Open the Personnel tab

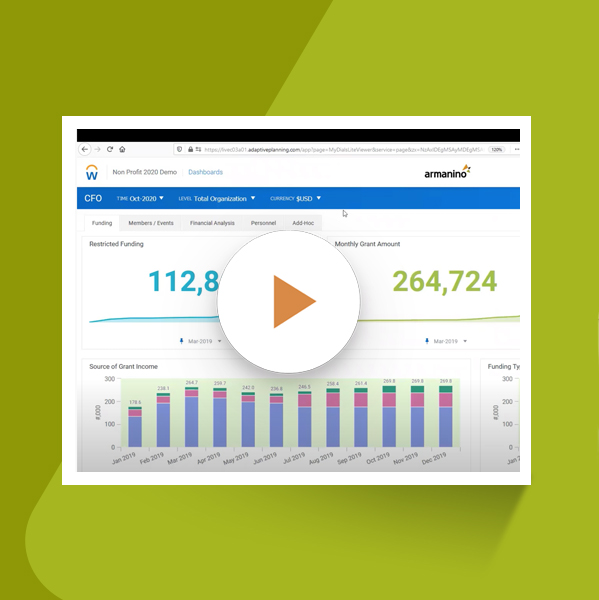tap(263, 223)
